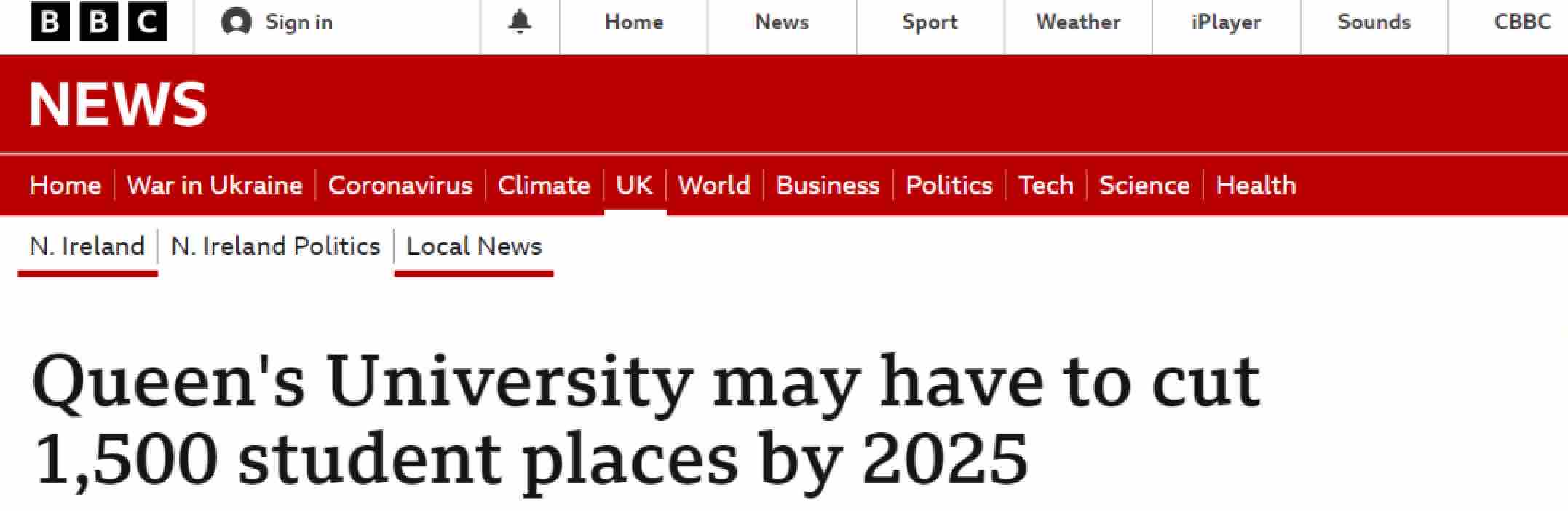The image size is (1568, 511).
Task: Open Weather in top navigation
Action: click(1078, 23)
